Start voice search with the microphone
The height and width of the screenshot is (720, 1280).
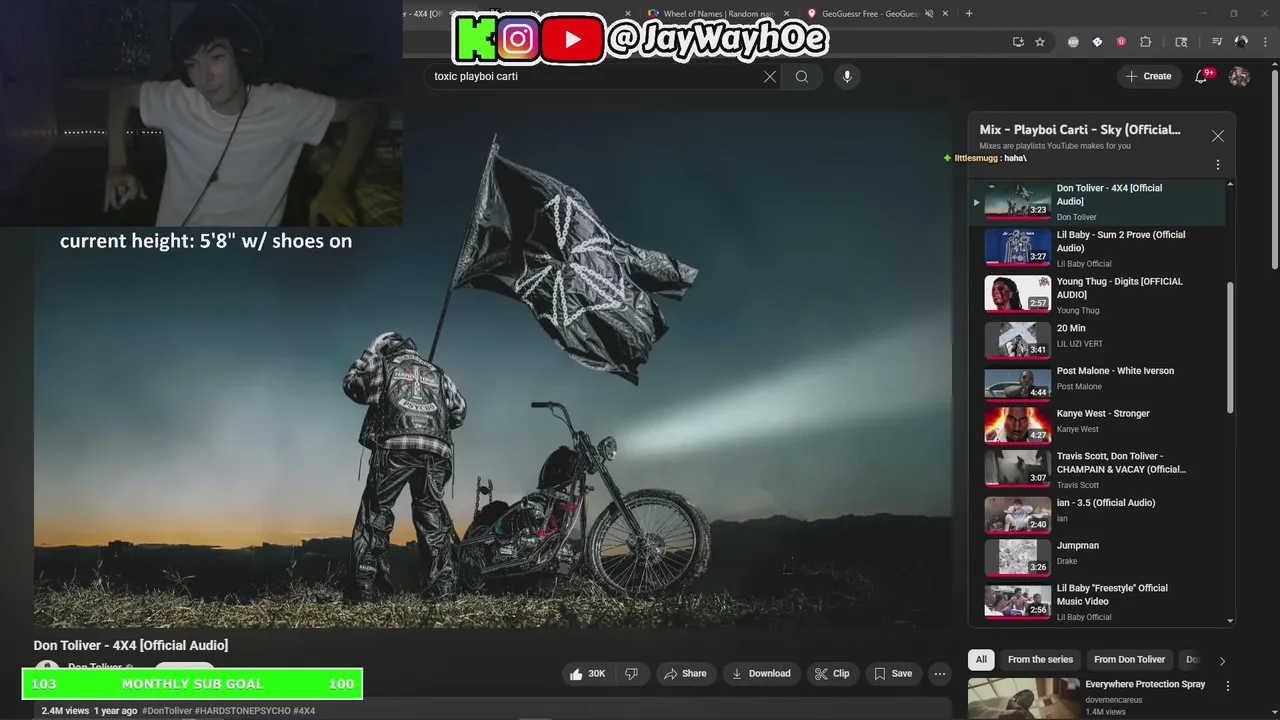point(847,77)
